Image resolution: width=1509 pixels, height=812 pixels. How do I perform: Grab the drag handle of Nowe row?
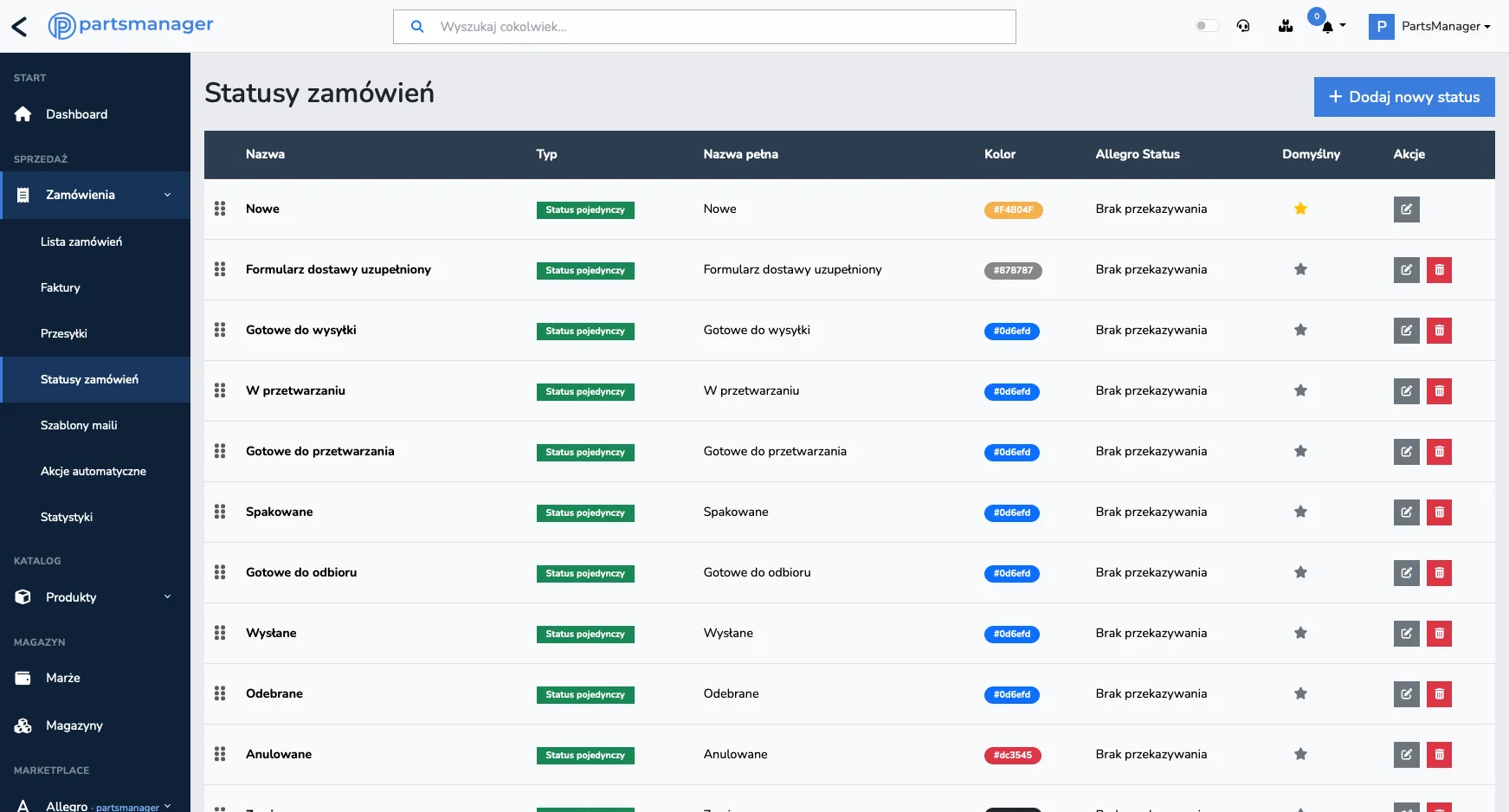[220, 209]
